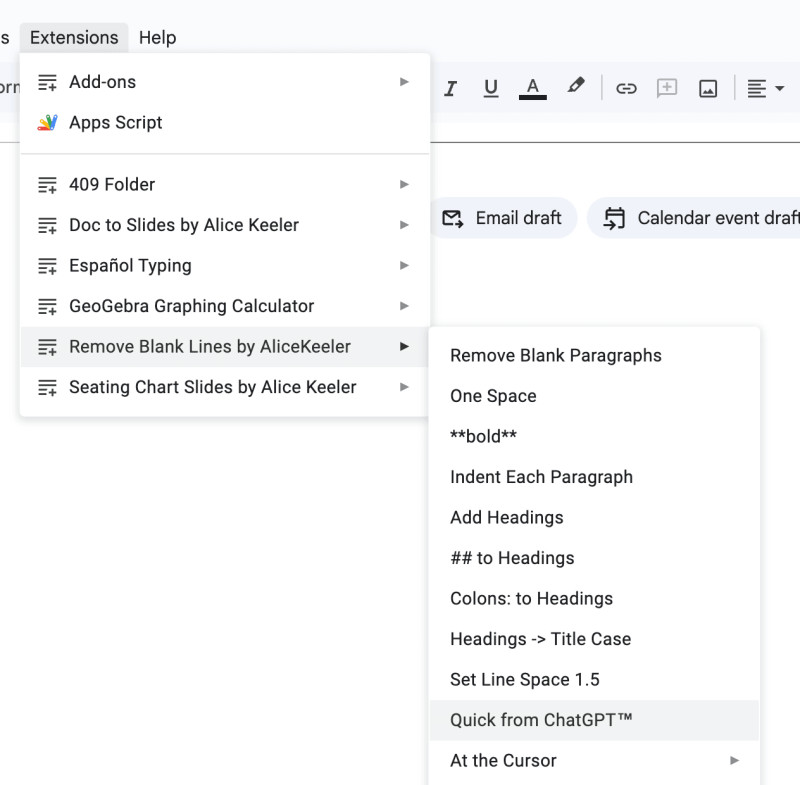Open the Español Typing entry
The image size is (800, 785).
pyautogui.click(x=224, y=266)
